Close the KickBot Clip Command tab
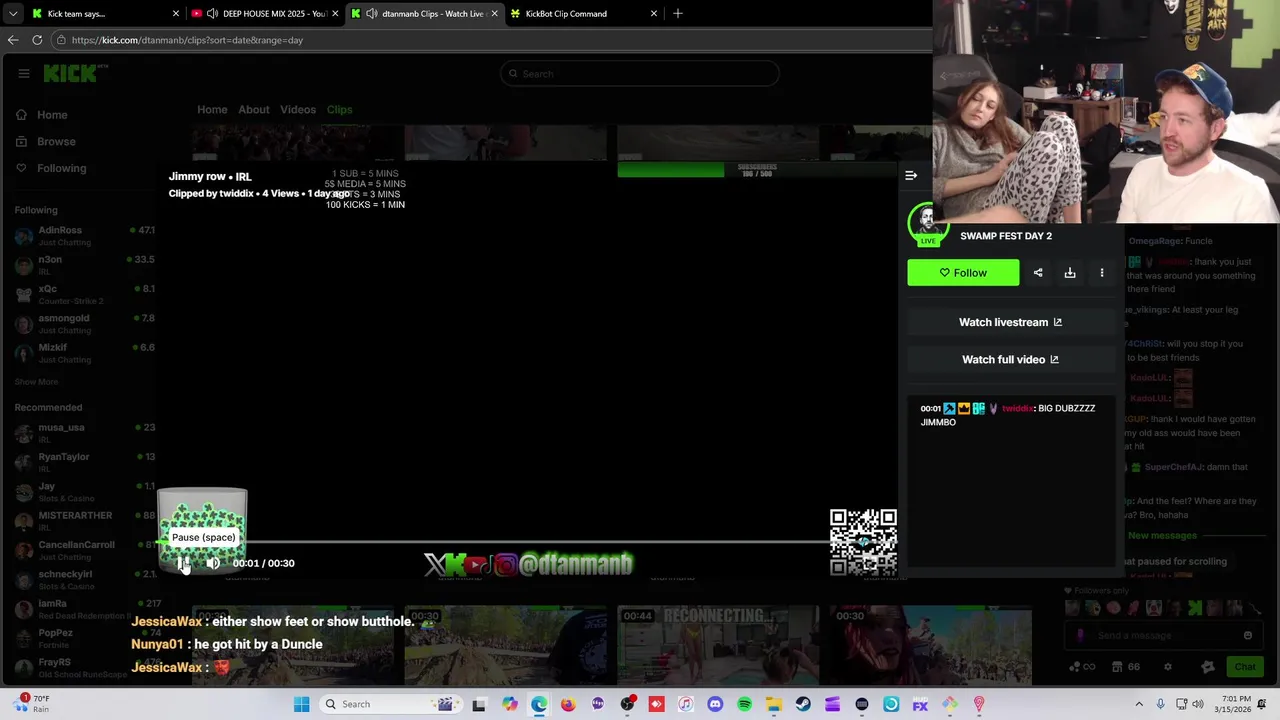Viewport: 1280px width, 720px height. coord(654,14)
